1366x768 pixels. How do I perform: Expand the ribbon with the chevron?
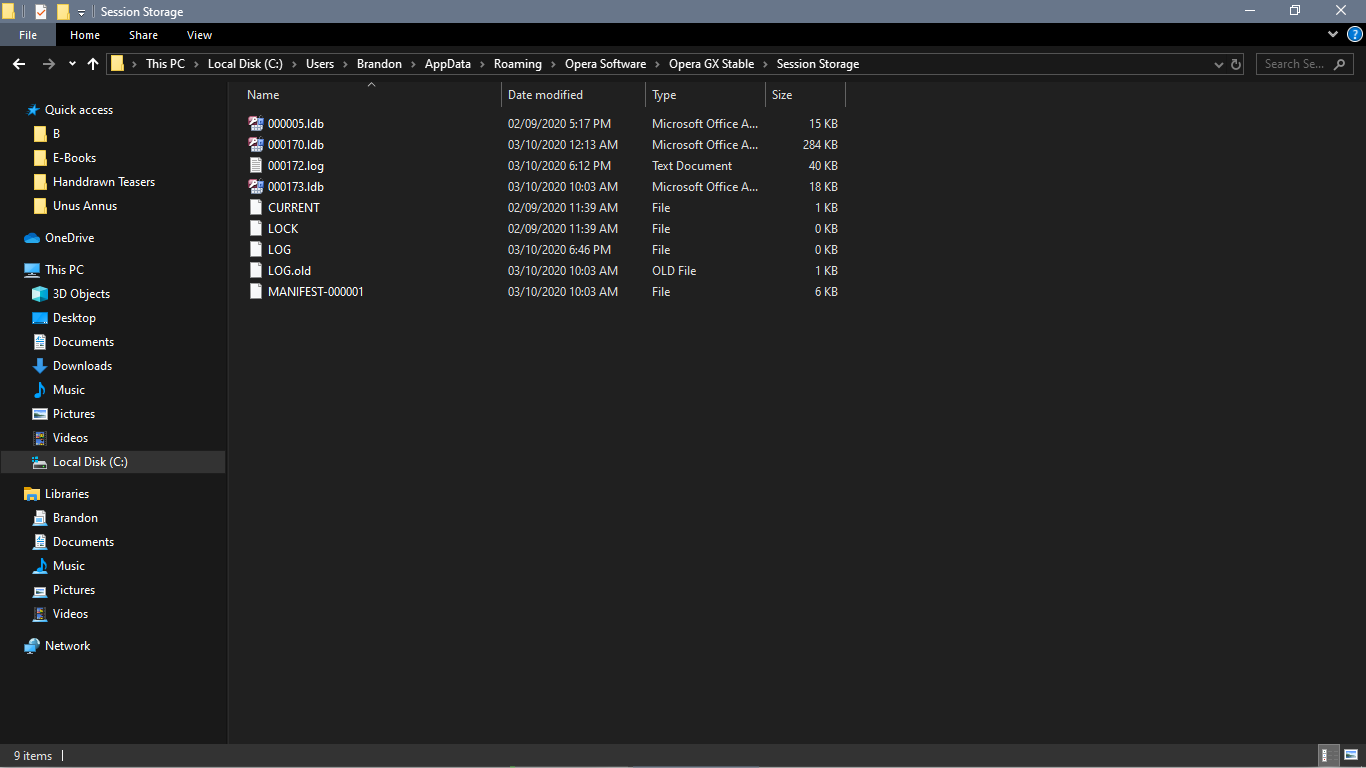click(1333, 35)
